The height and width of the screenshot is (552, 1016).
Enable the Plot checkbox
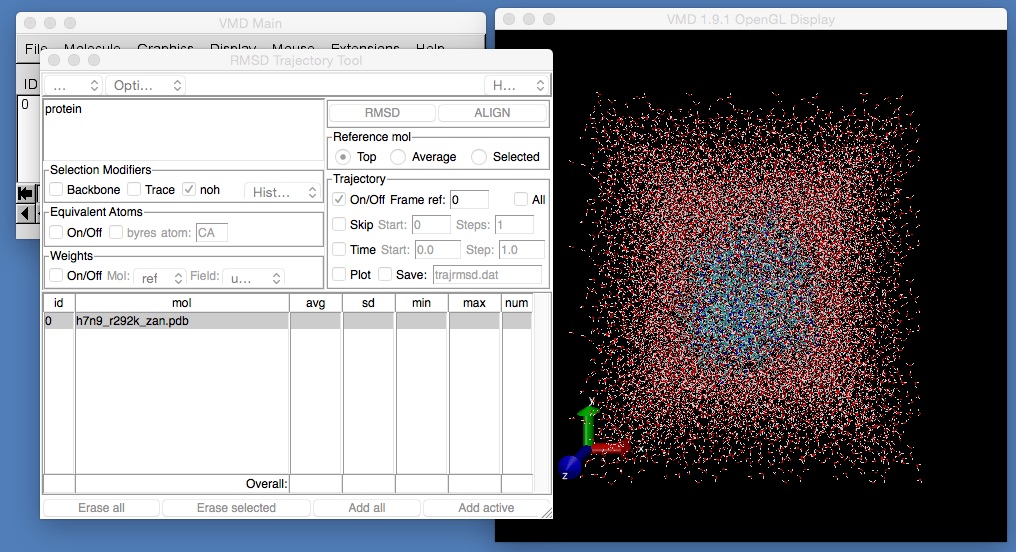[x=339, y=274]
